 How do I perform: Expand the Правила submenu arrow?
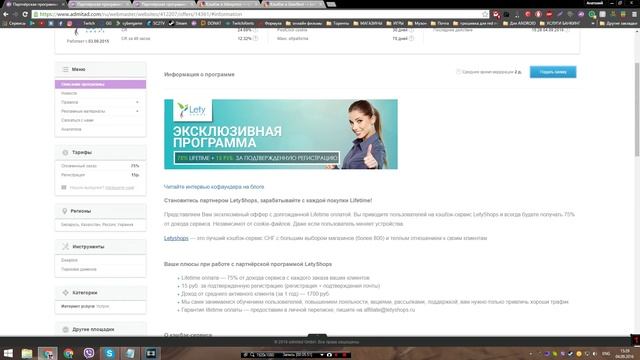[x=137, y=102]
